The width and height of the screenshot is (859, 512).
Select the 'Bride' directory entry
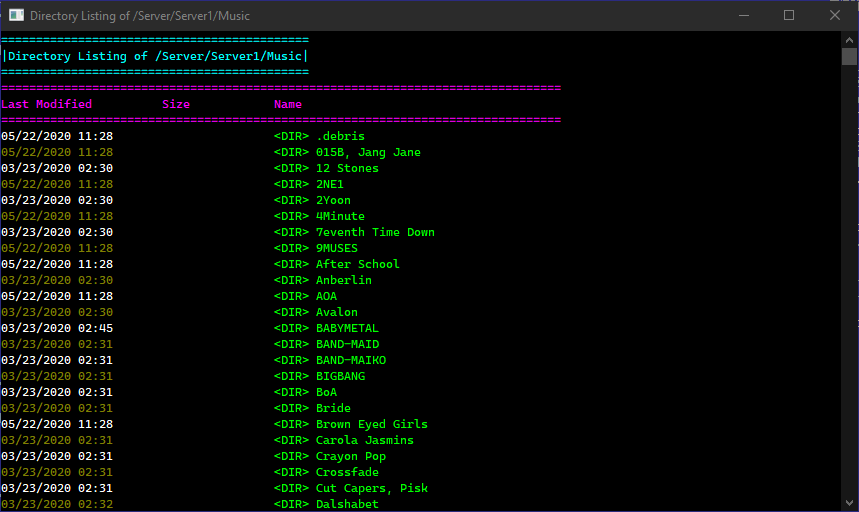click(333, 409)
